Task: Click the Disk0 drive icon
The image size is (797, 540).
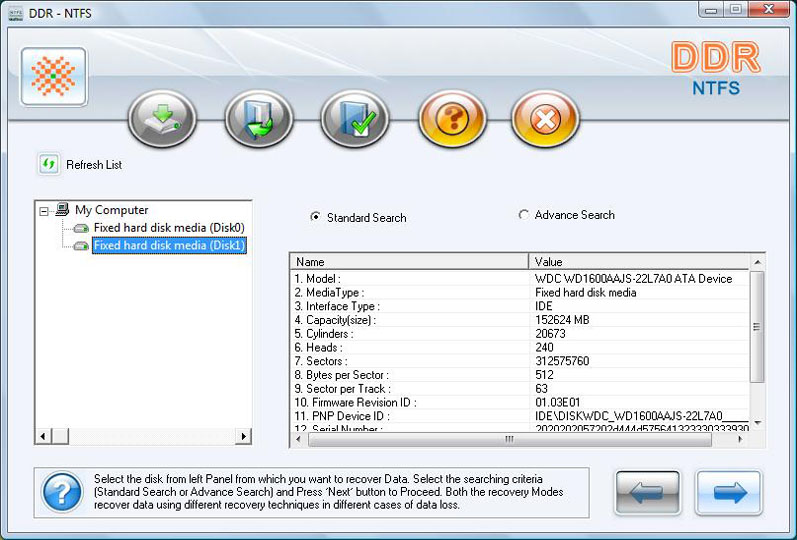Action: (81, 228)
